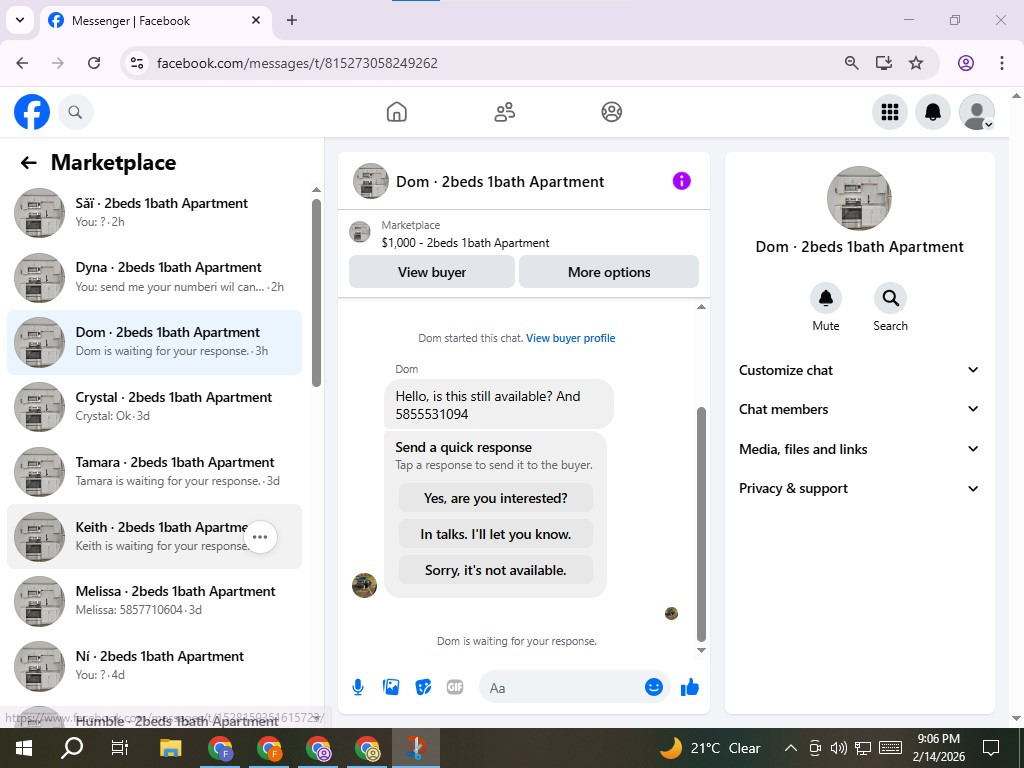Viewport: 1024px width, 768px height.
Task: Open the Facebook logo home link
Action: [32, 112]
